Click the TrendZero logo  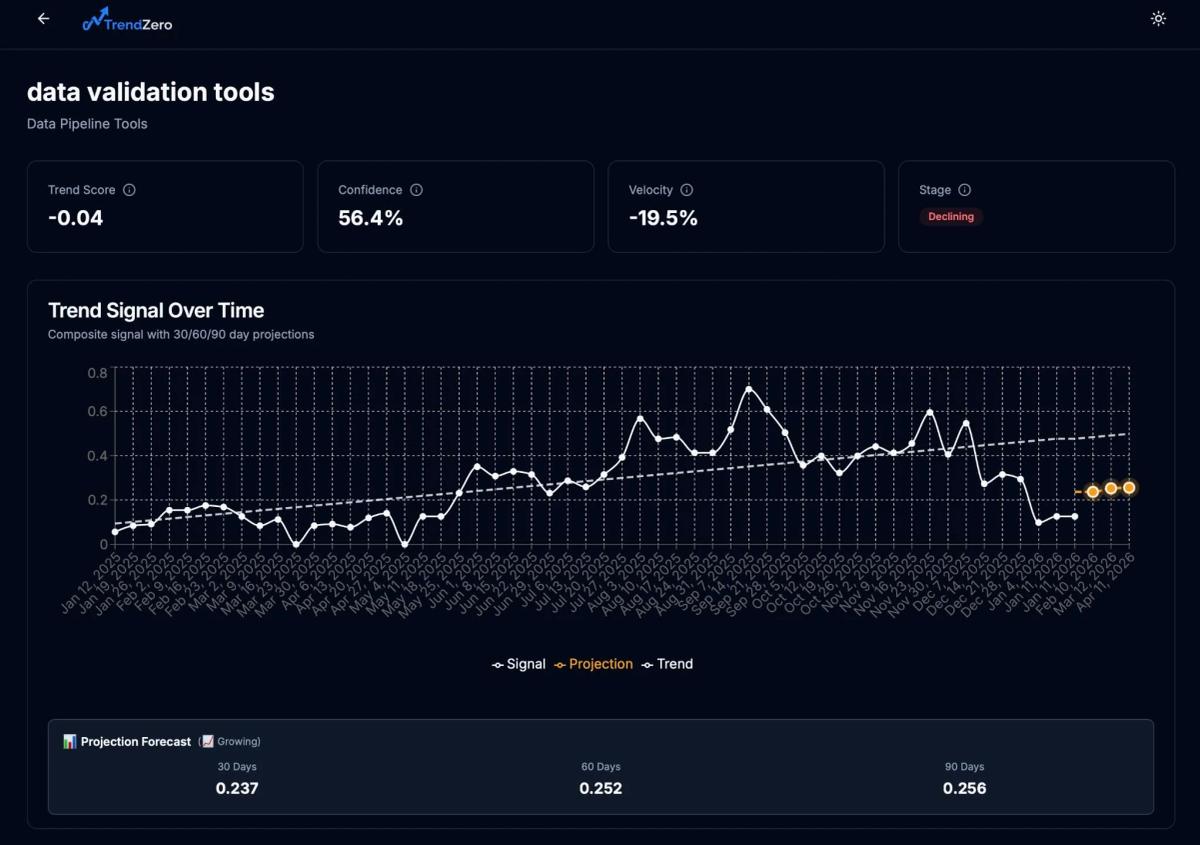click(127, 20)
